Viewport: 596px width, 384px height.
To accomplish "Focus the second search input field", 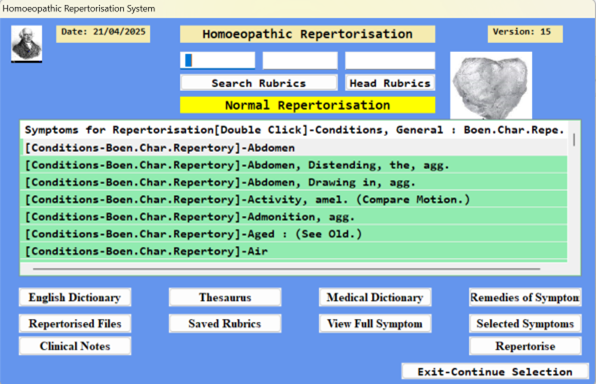I will click(x=300, y=60).
